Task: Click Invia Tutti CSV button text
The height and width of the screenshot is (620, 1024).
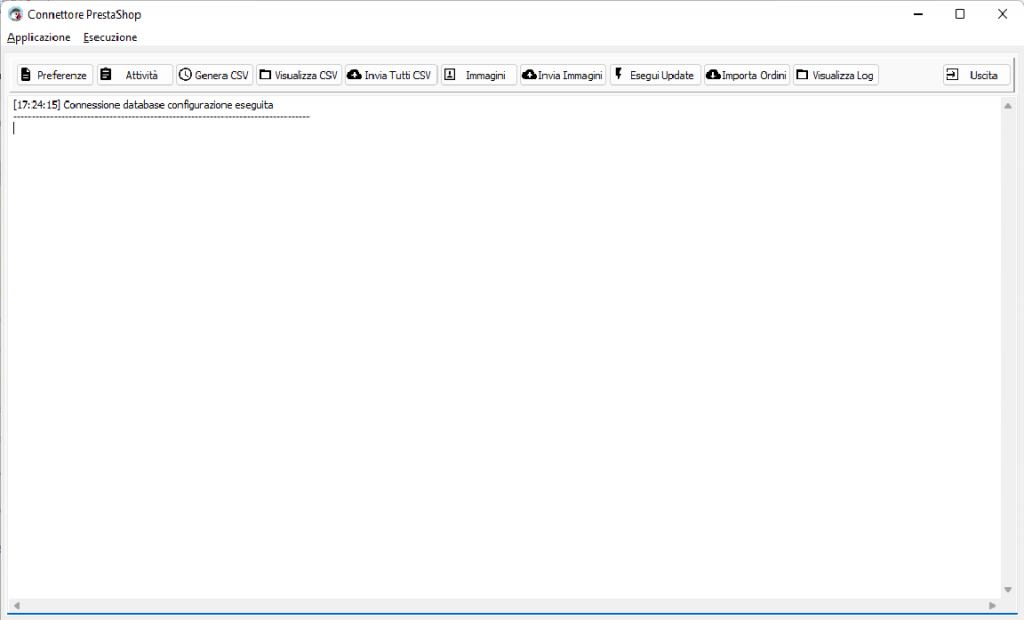Action: (x=398, y=75)
